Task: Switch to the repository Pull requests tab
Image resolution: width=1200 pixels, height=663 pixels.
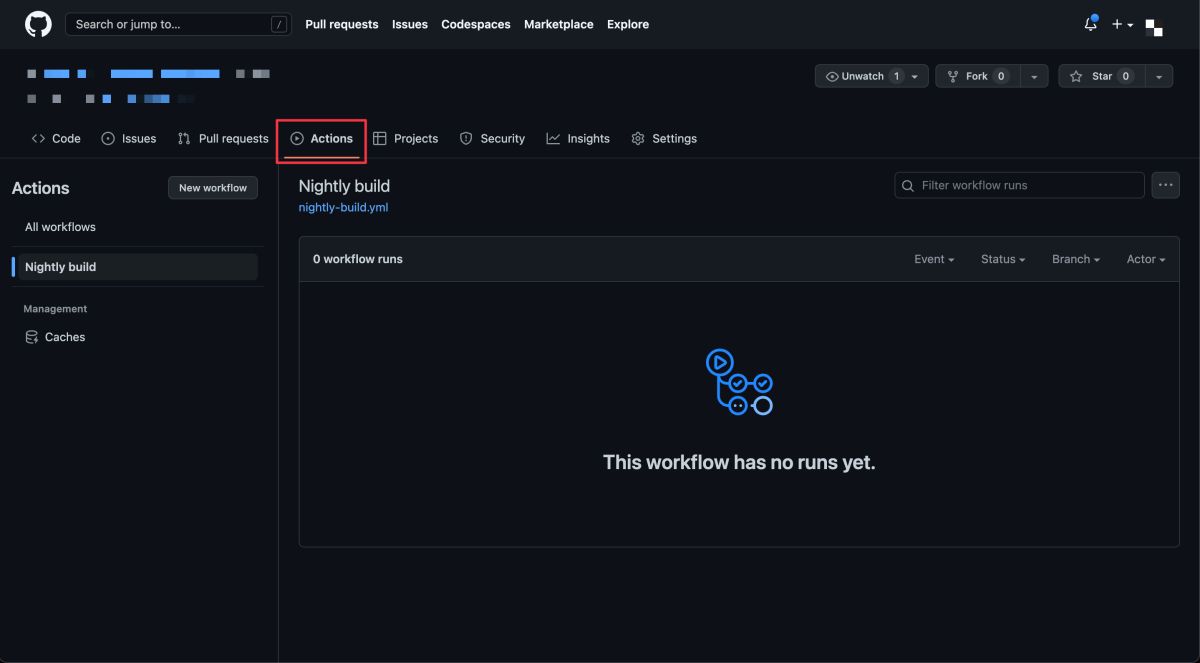Action: point(223,139)
